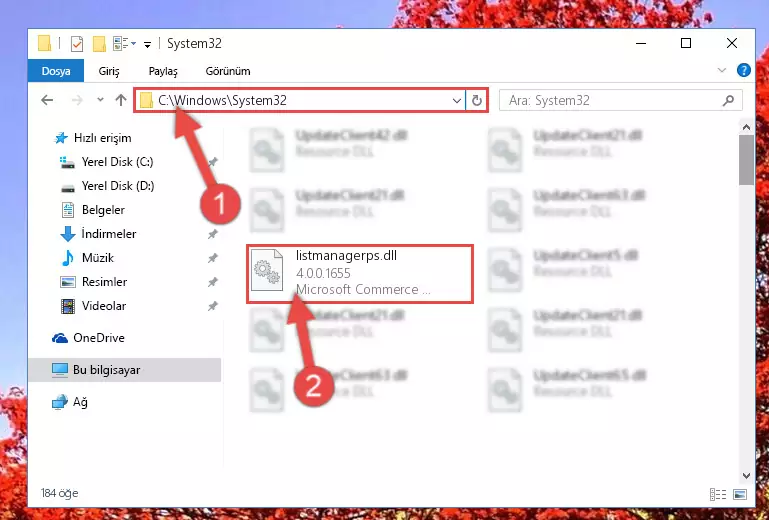Go up one folder level
This screenshot has width=769, height=520.
point(121,100)
